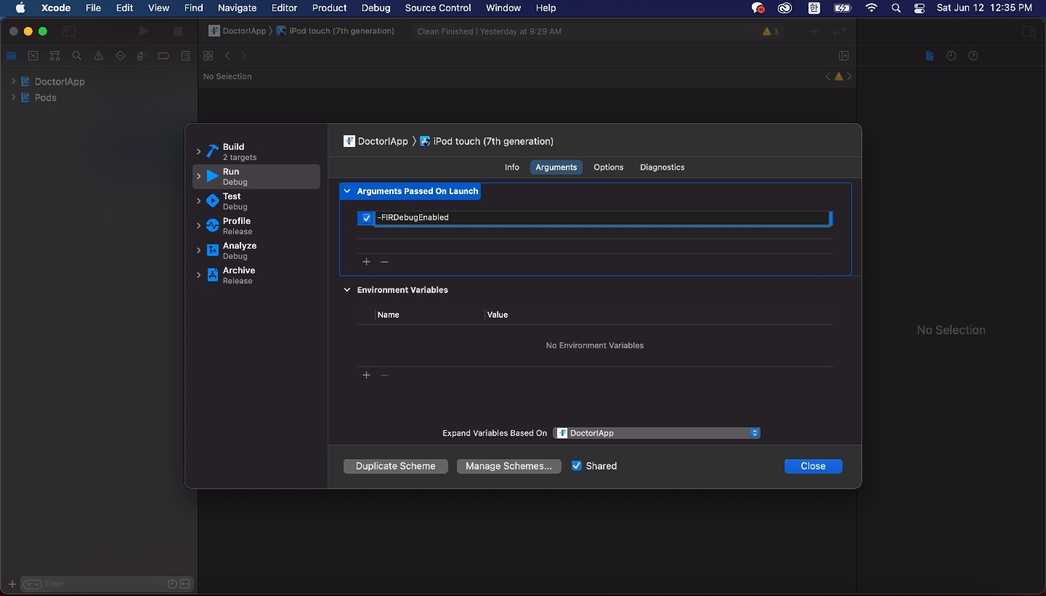This screenshot has width=1046, height=596.
Task: Close the scheme editor dialog
Action: pos(813,466)
